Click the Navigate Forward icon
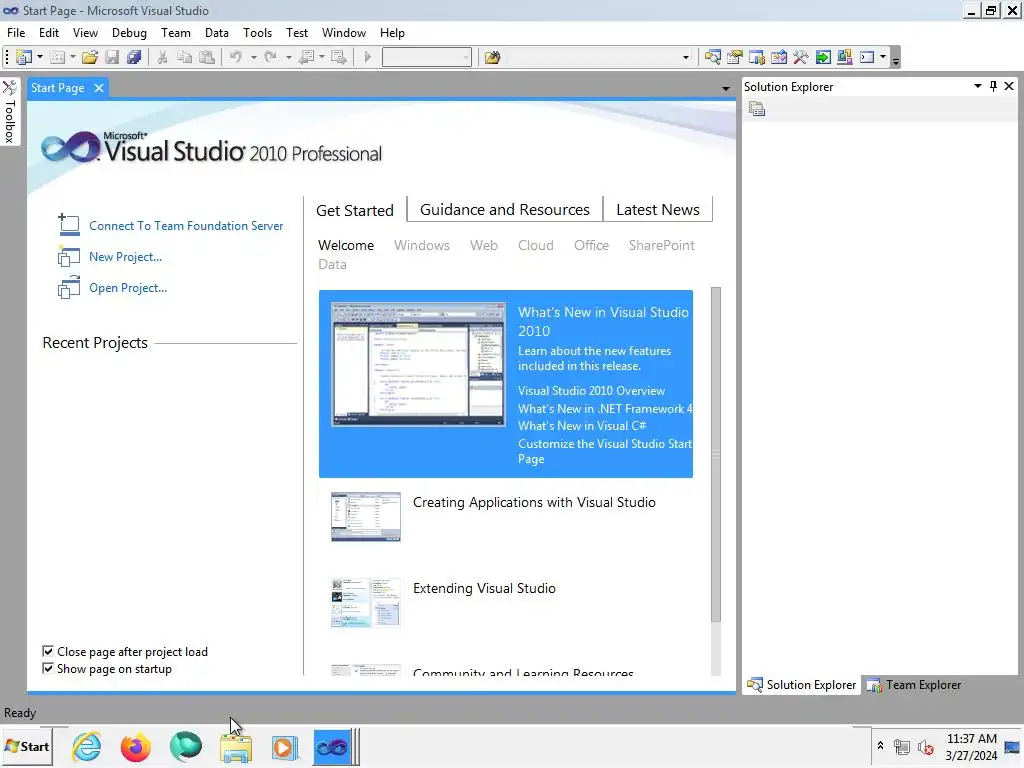1024x768 pixels. pyautogui.click(x=339, y=57)
